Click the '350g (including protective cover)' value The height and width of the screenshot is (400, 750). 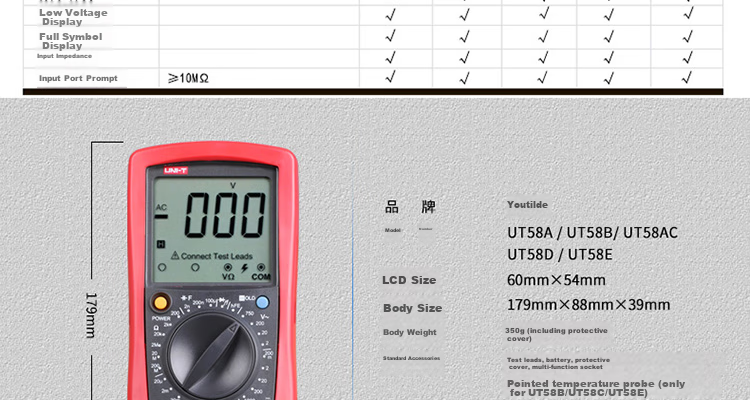(x=556, y=334)
